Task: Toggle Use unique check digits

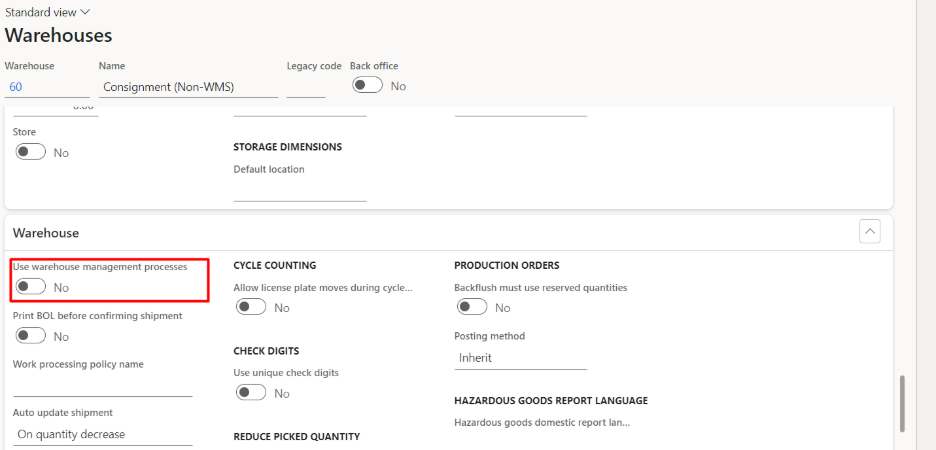Action: (x=251, y=393)
